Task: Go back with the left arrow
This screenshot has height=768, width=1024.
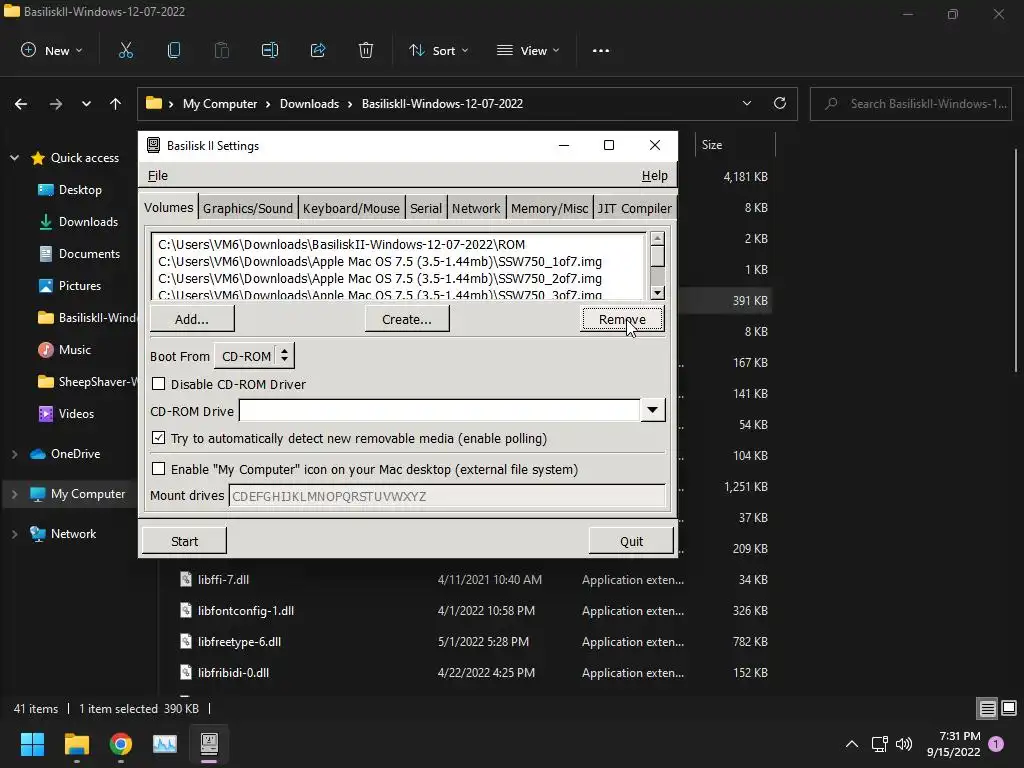Action: [21, 104]
